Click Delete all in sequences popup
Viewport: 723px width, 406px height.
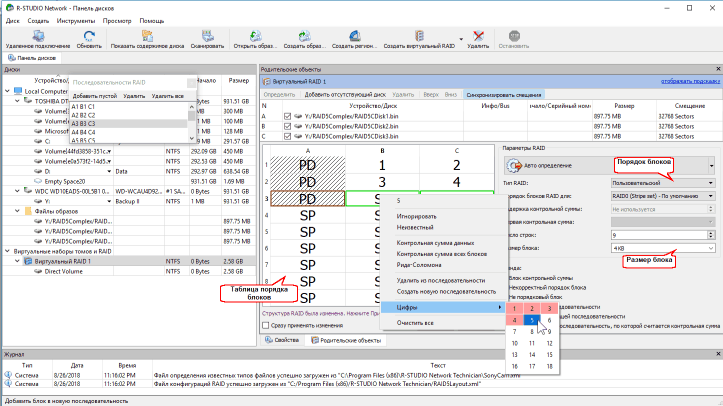pos(167,96)
